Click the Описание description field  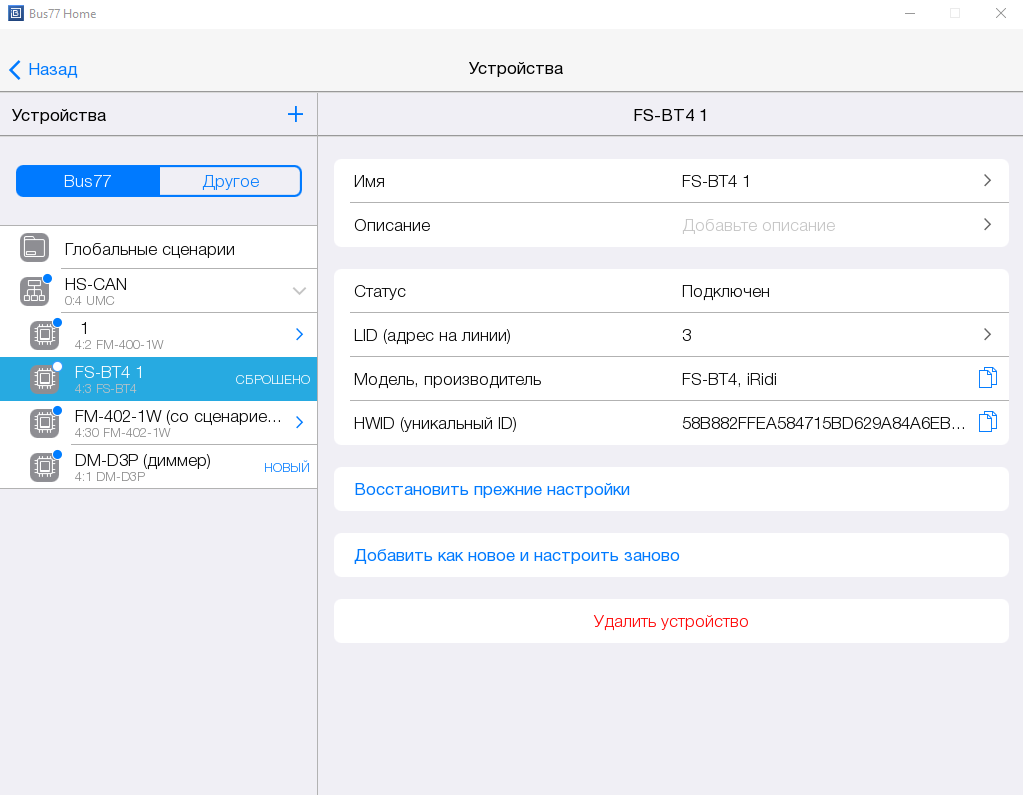(670, 225)
